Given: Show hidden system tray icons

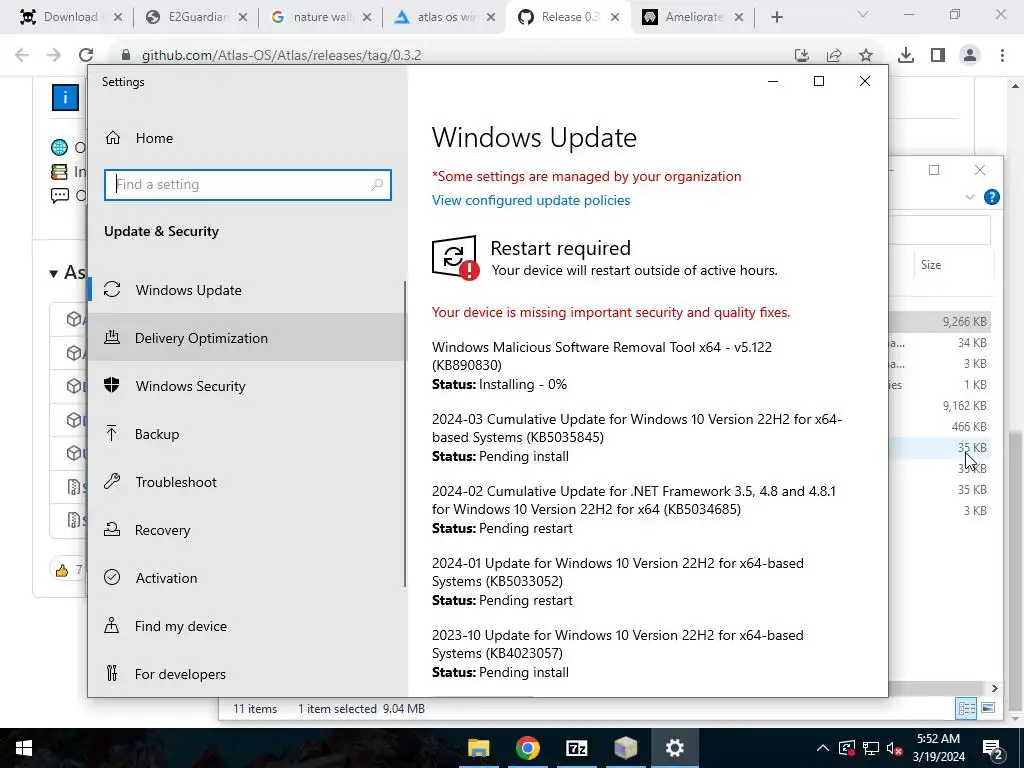Looking at the screenshot, I should click(x=823, y=748).
